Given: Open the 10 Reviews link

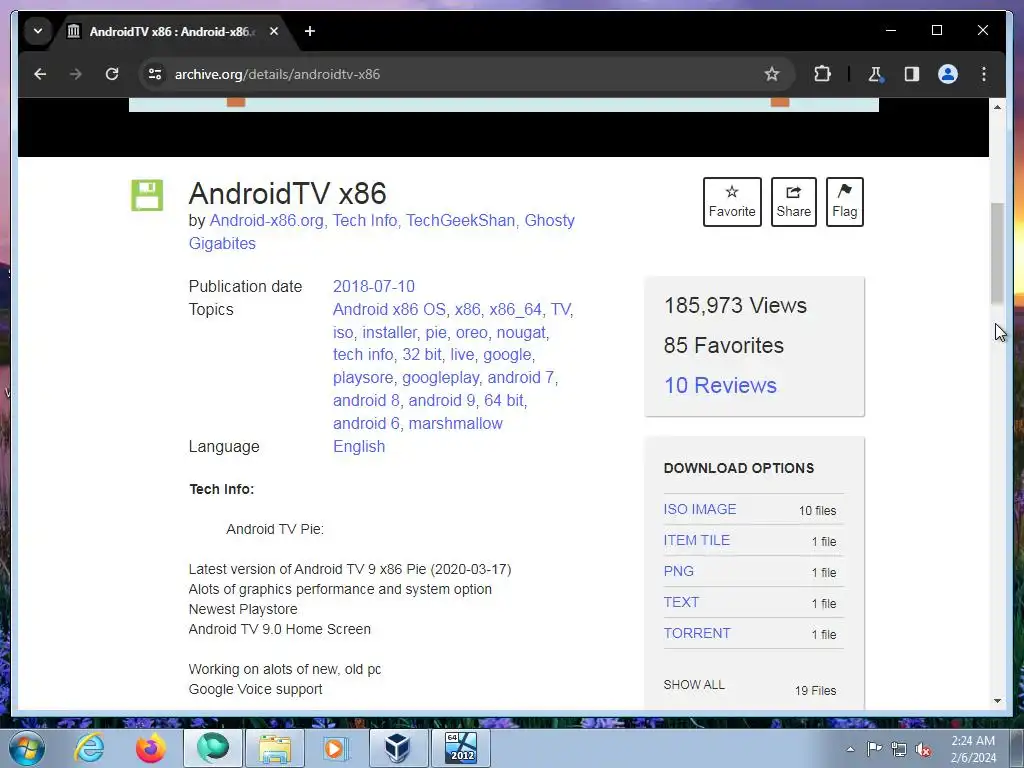Looking at the screenshot, I should (x=720, y=385).
